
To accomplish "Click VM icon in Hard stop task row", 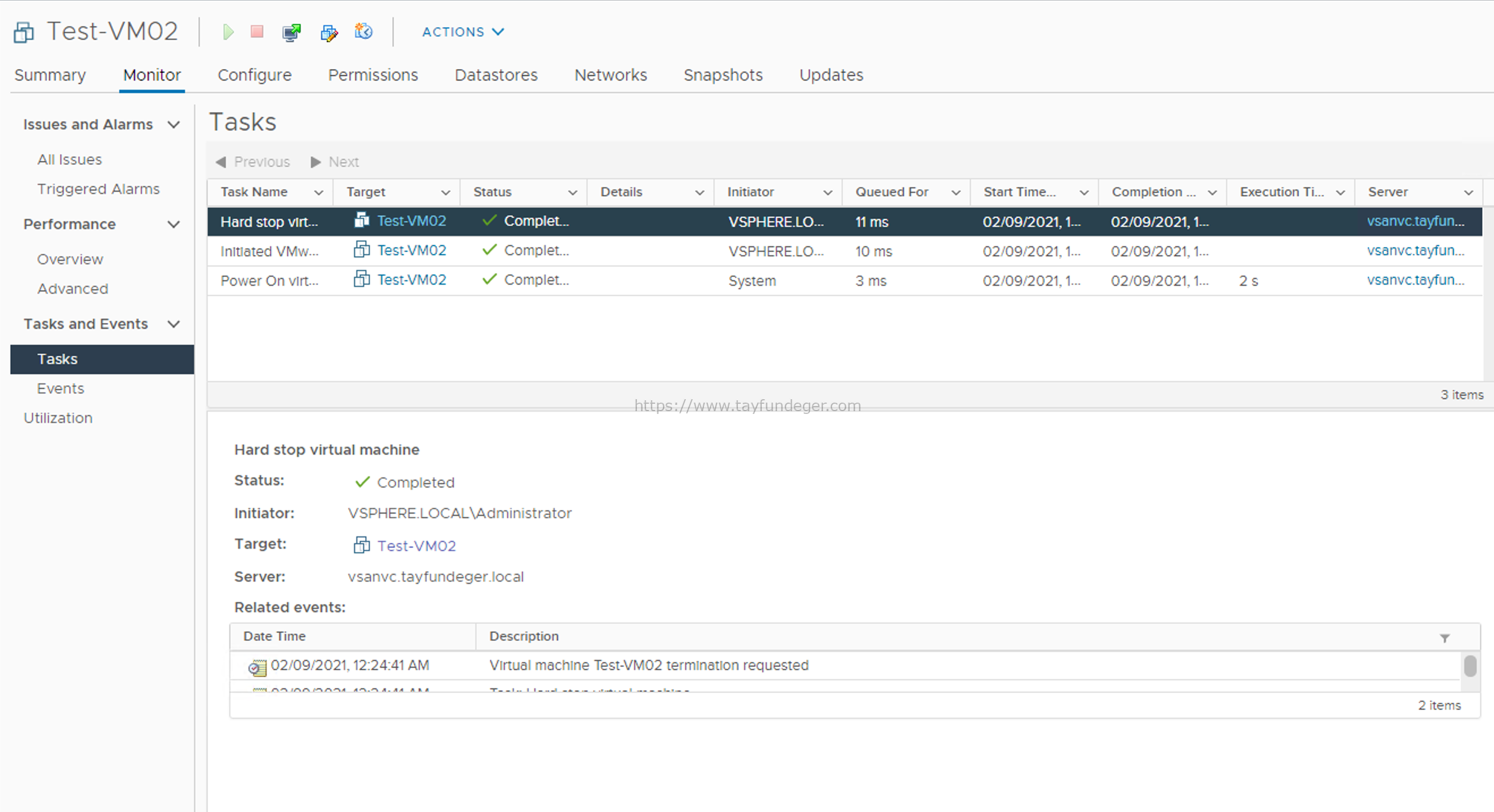I will pos(362,221).
